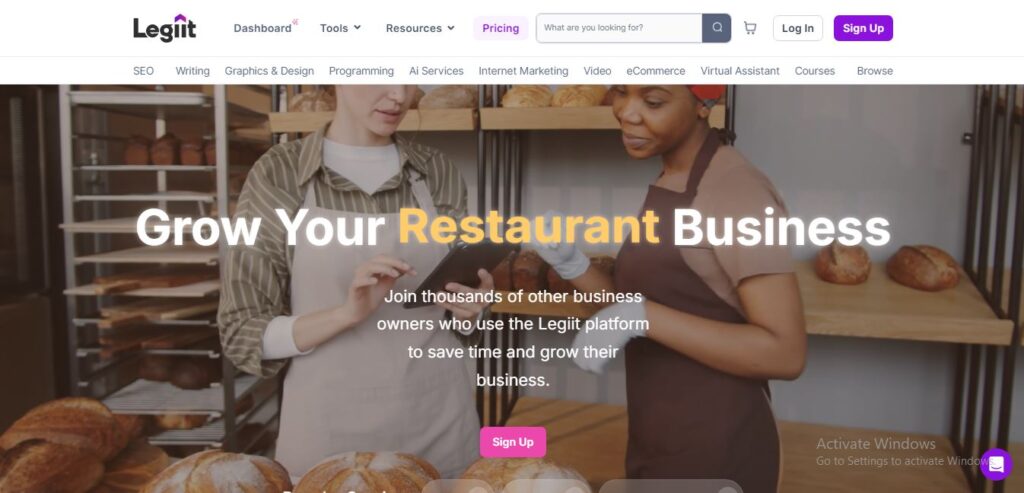Viewport: 1024px width, 493px height.
Task: Click the Log In button
Action: [798, 28]
